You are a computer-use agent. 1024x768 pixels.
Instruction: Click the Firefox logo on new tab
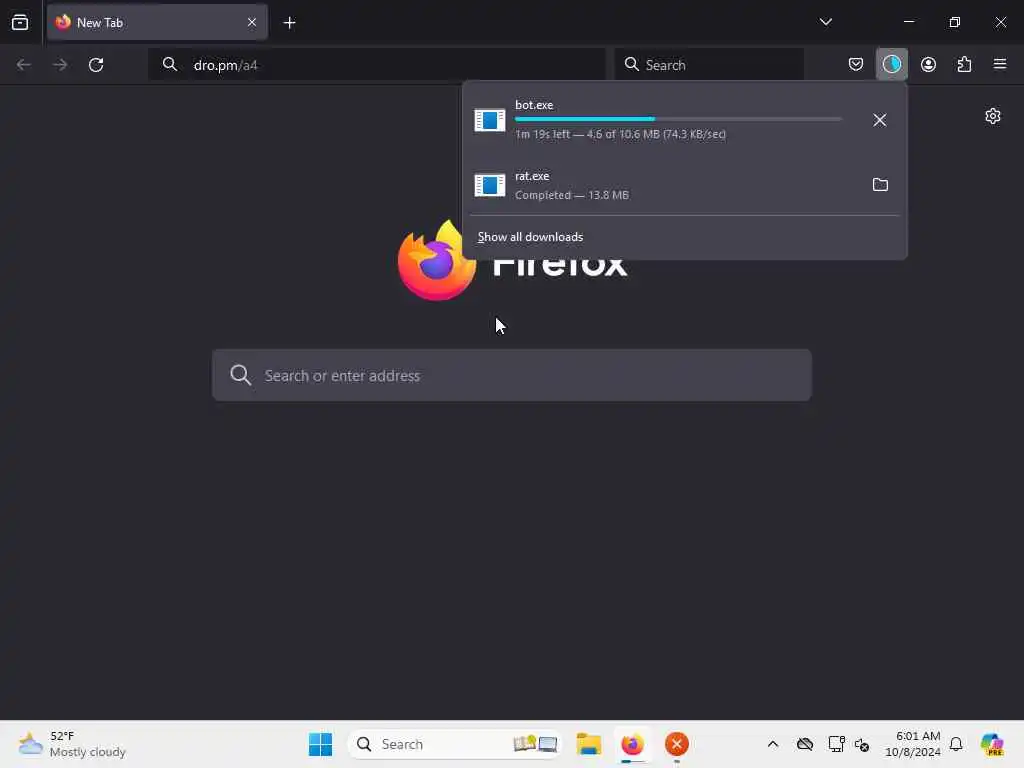(x=437, y=261)
